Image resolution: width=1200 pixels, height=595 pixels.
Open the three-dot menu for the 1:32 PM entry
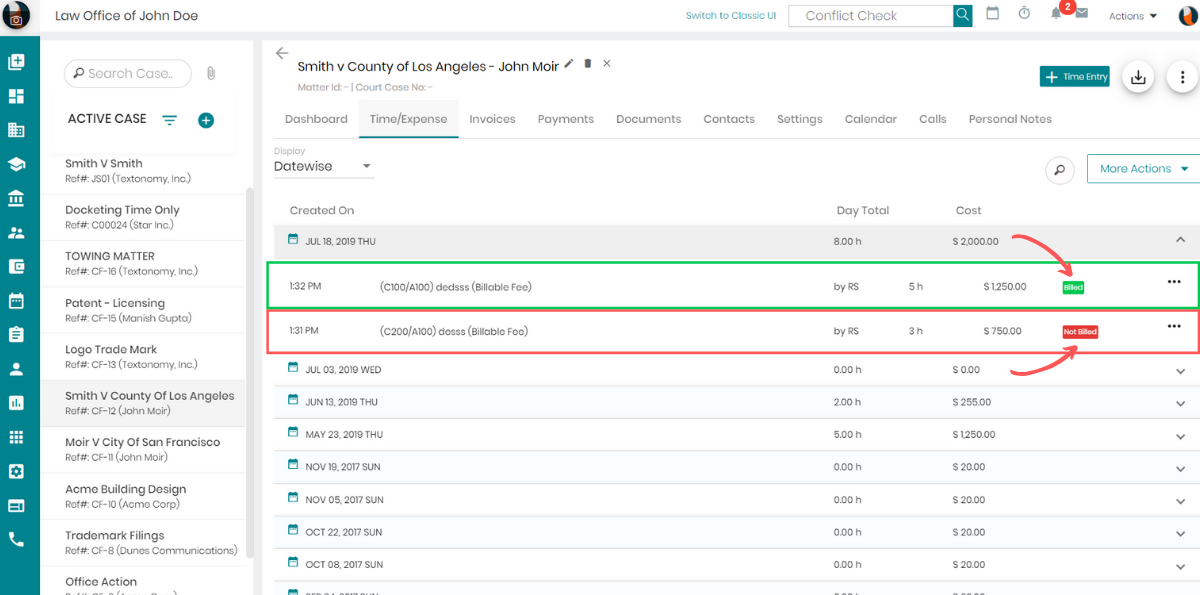tap(1174, 282)
